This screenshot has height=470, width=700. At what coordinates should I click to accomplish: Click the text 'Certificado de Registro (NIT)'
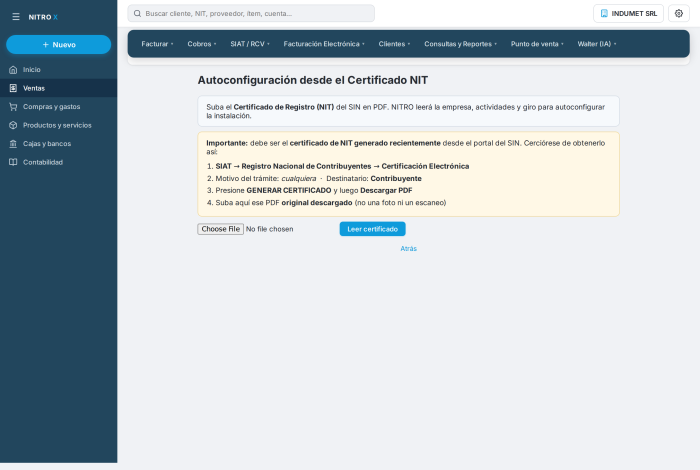[283, 107]
